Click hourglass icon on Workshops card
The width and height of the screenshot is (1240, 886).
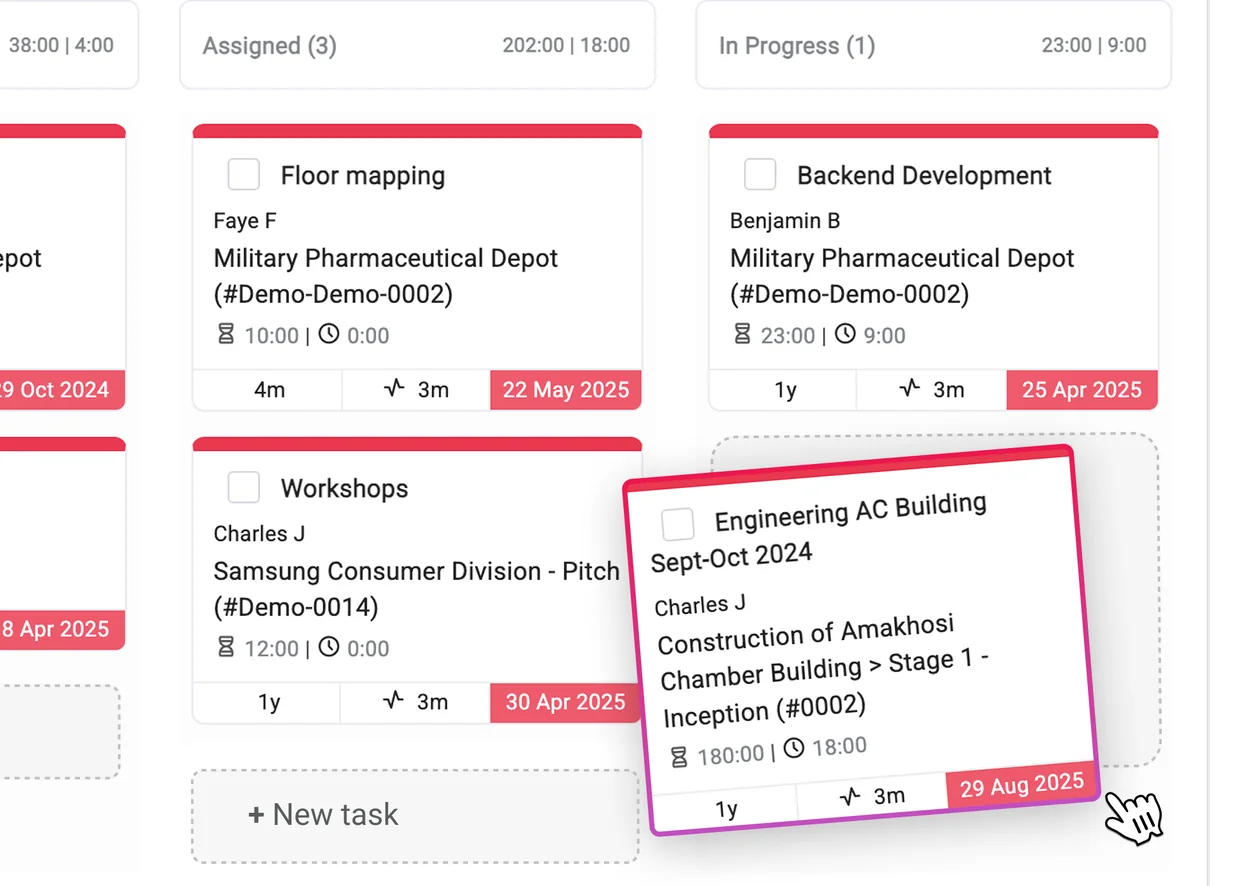click(226, 647)
